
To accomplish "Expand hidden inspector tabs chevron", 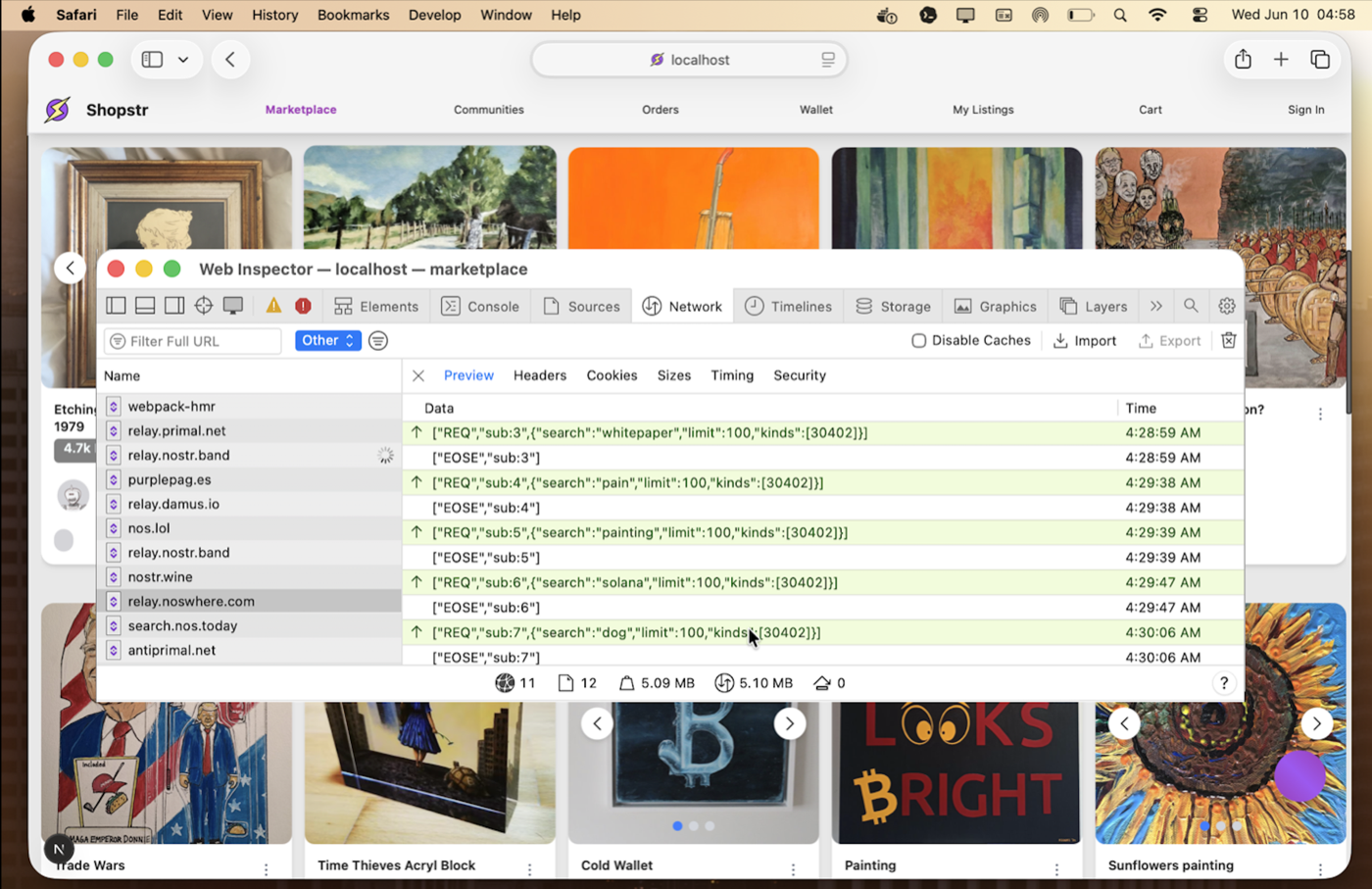I will click(x=1156, y=306).
